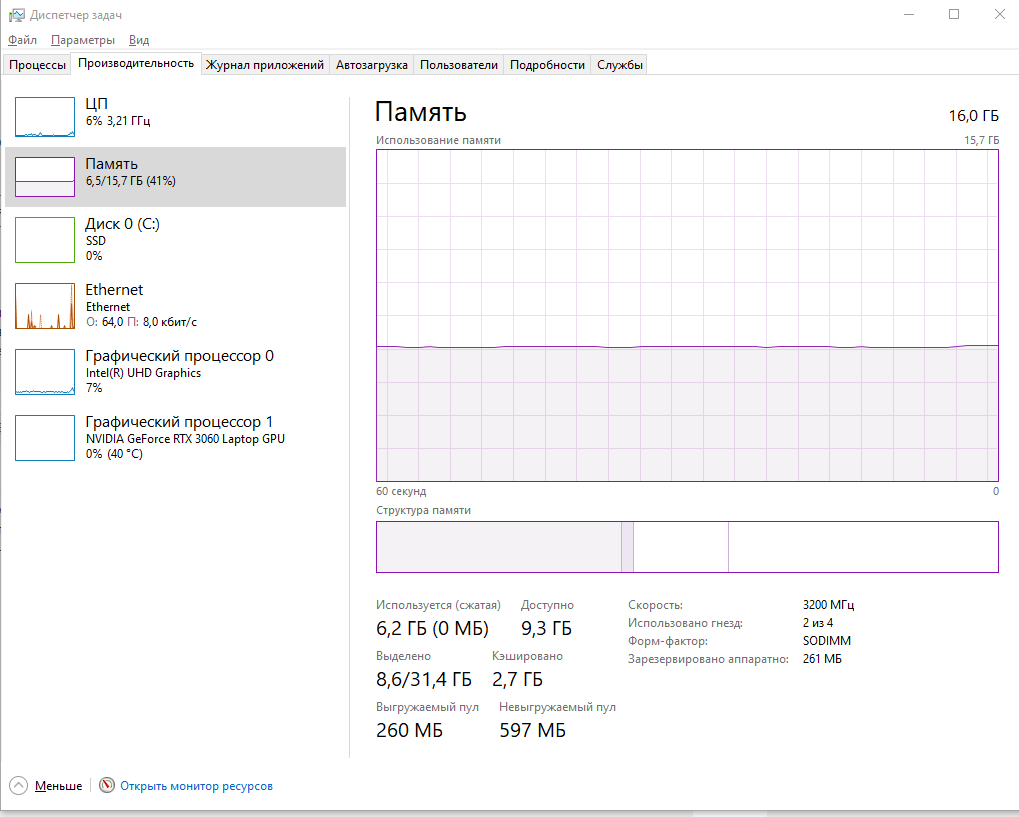Click the resource monitor icon at bottom
1019x817 pixels.
tap(107, 785)
